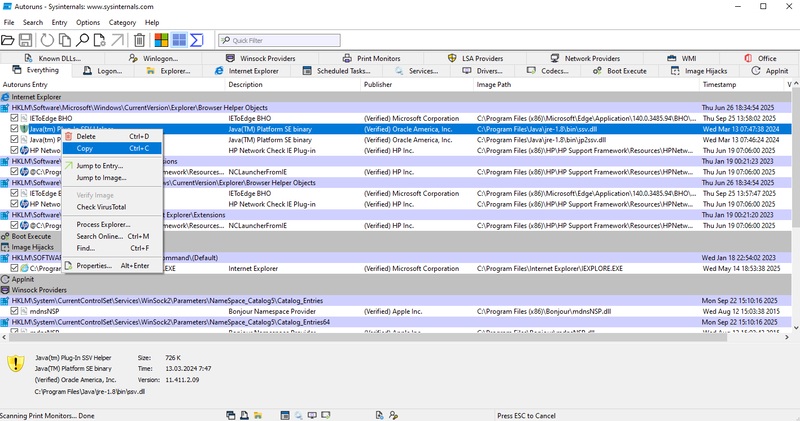Image resolution: width=800 pixels, height=421 pixels.
Task: Click the Find magnifying glass toolbar icon
Action: click(x=83, y=40)
